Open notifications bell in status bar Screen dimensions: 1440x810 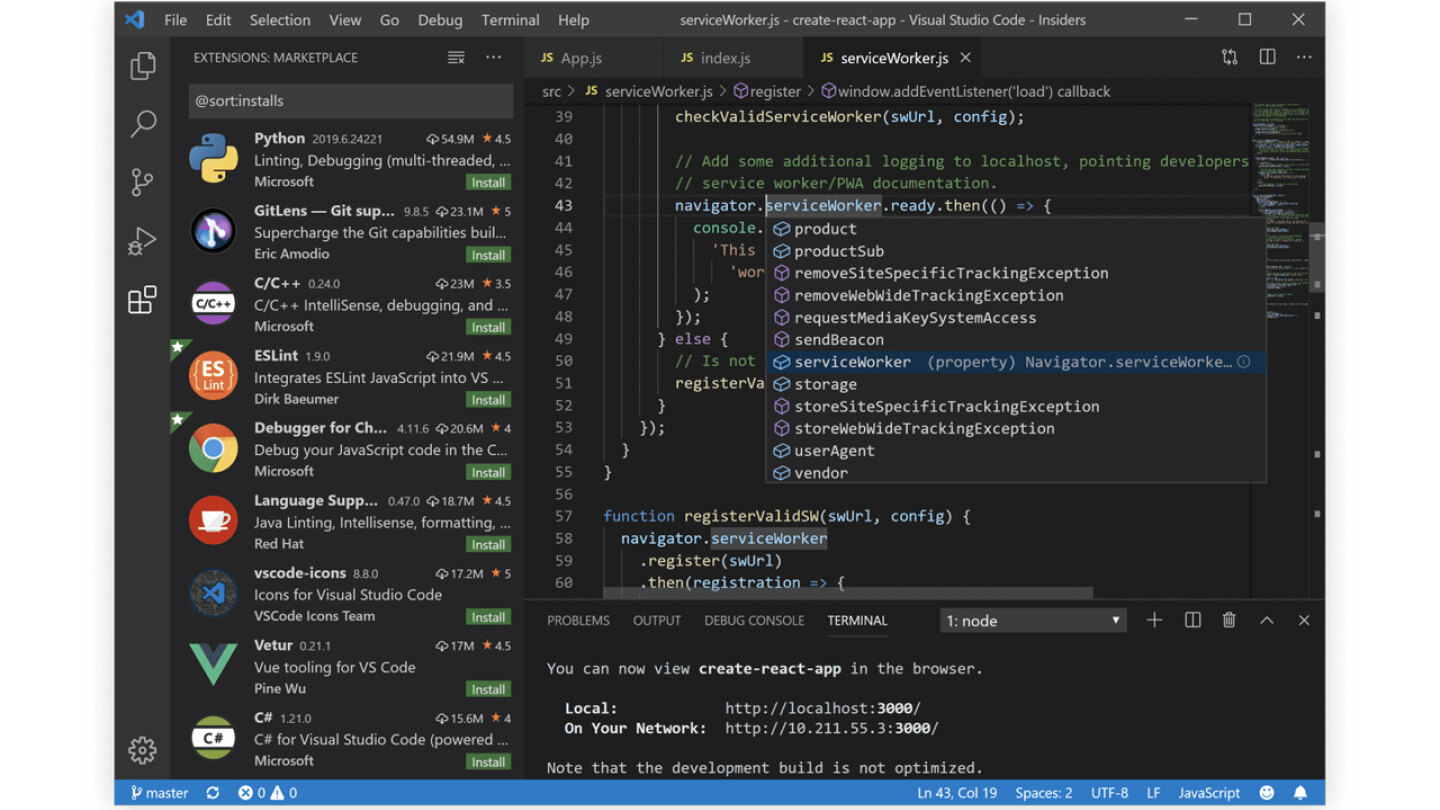[1300, 793]
